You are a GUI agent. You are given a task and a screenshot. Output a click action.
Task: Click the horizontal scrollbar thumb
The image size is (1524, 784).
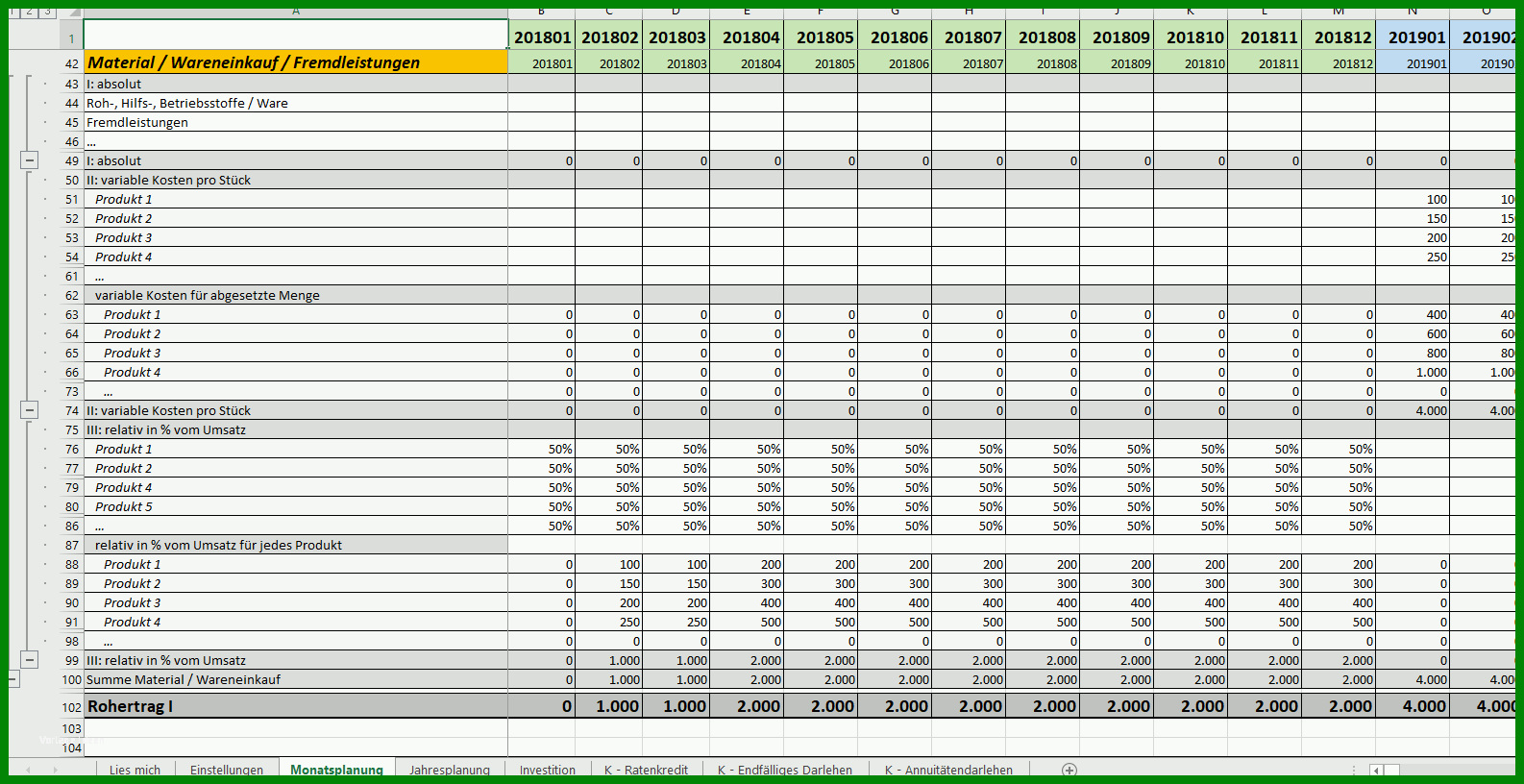(1391, 770)
